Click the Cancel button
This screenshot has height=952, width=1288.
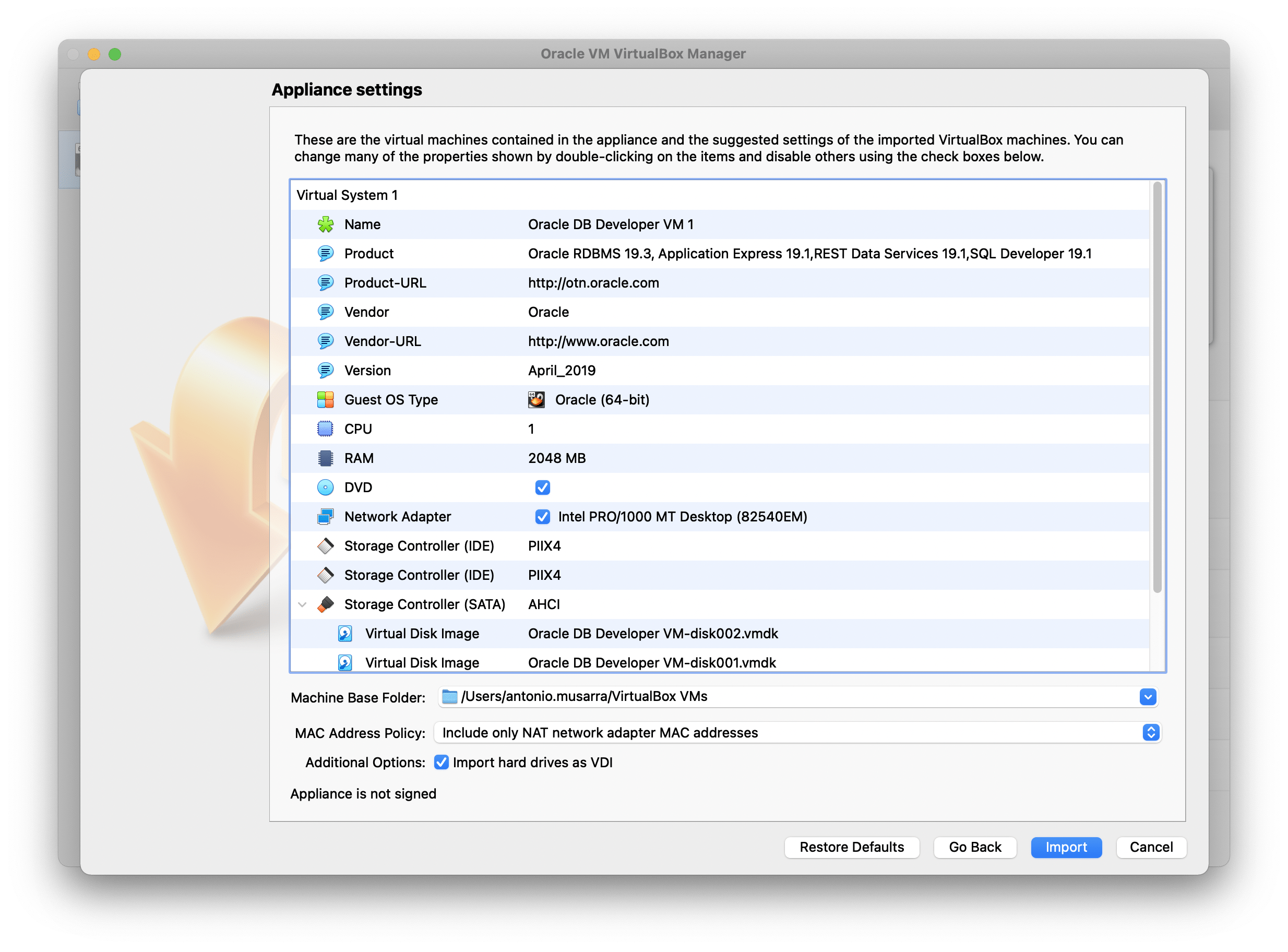[1151, 847]
